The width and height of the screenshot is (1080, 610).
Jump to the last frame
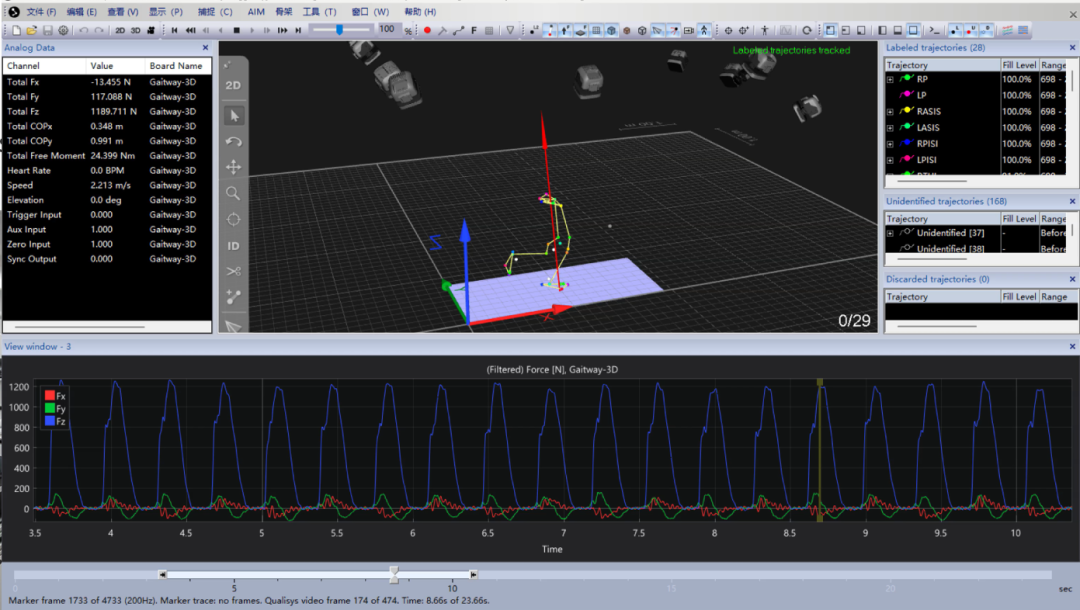coord(298,30)
